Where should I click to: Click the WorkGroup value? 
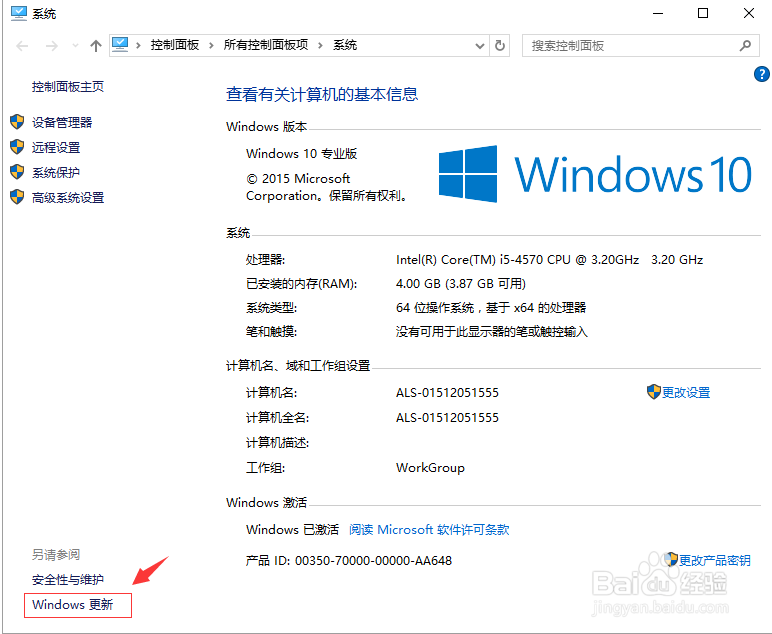click(x=430, y=468)
